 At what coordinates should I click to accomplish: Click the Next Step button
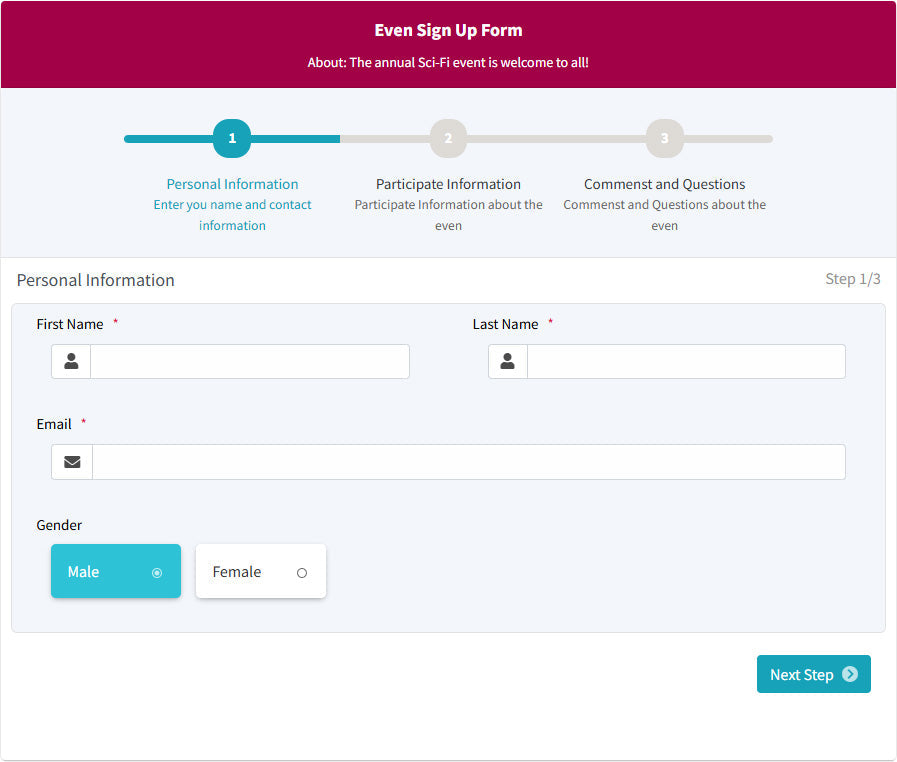813,674
